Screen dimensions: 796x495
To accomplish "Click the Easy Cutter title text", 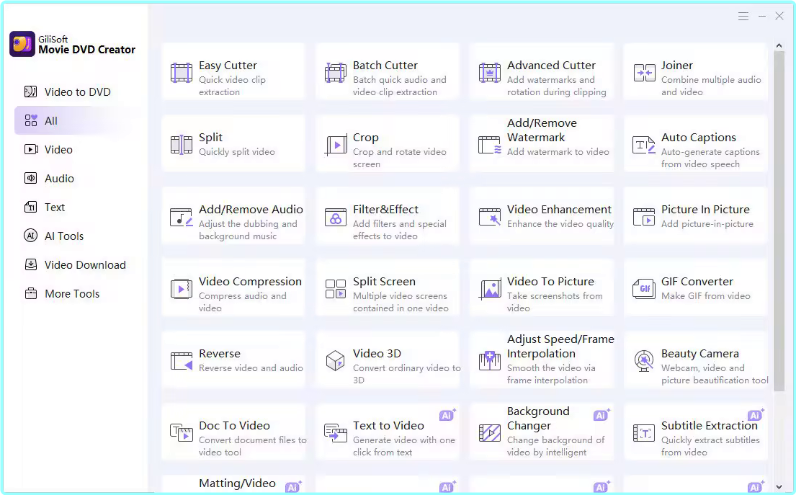I will click(x=228, y=65).
